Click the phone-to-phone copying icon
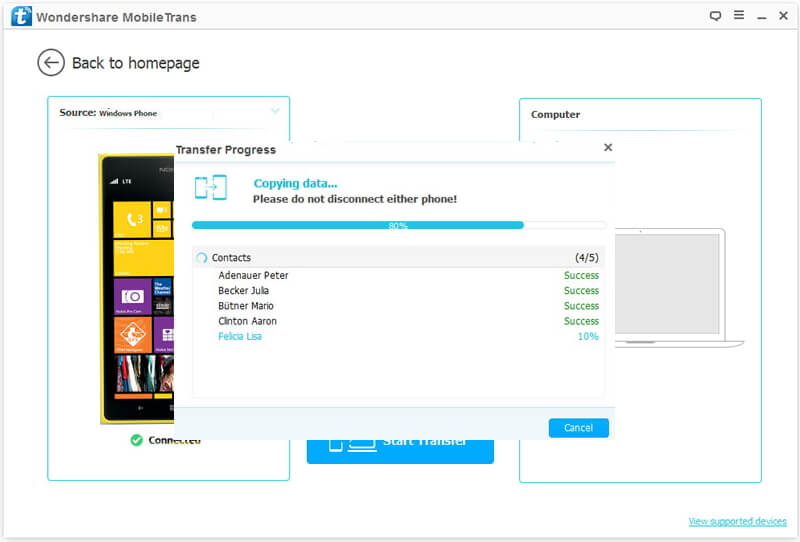 [x=210, y=188]
